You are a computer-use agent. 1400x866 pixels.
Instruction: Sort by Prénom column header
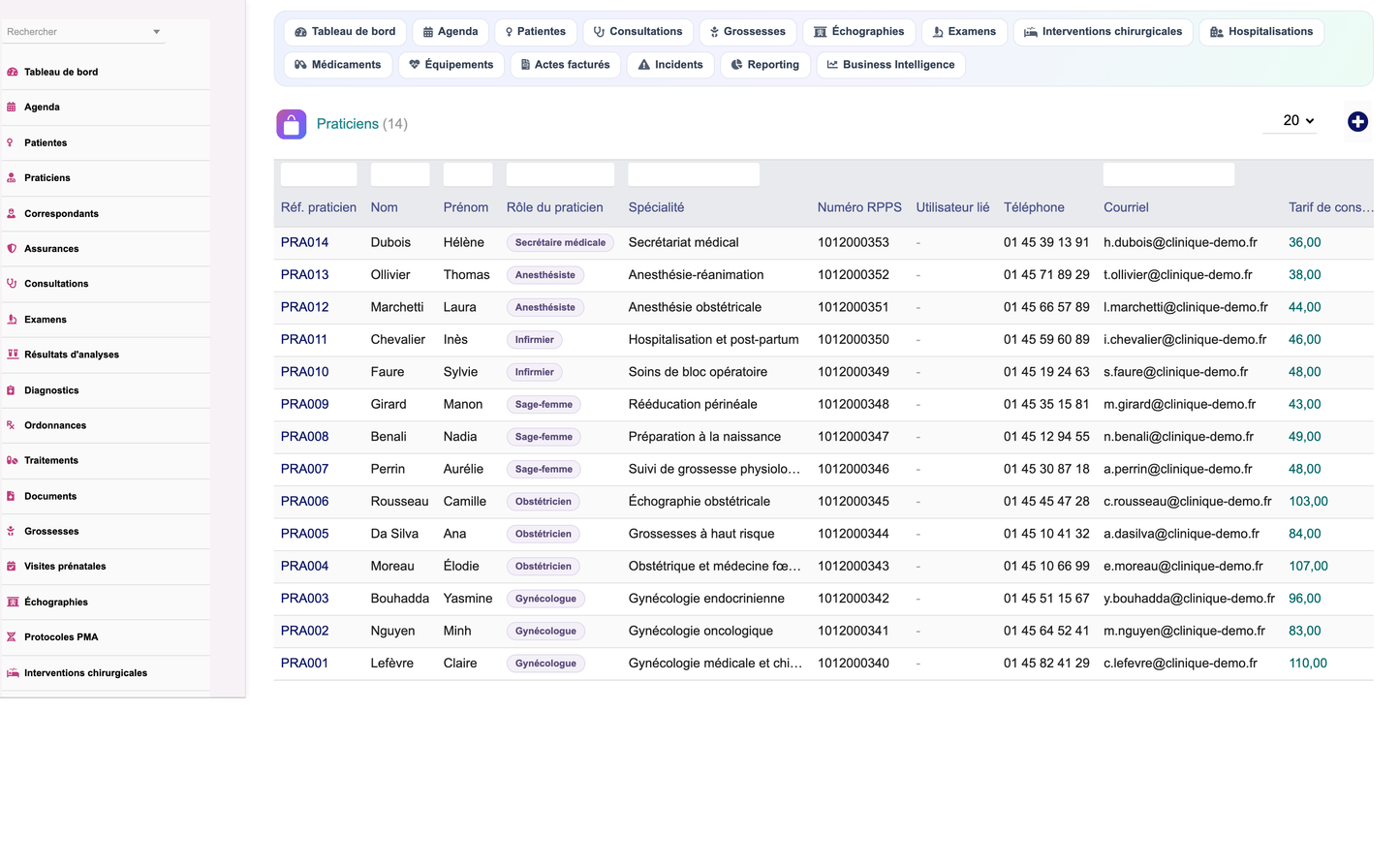[466, 207]
